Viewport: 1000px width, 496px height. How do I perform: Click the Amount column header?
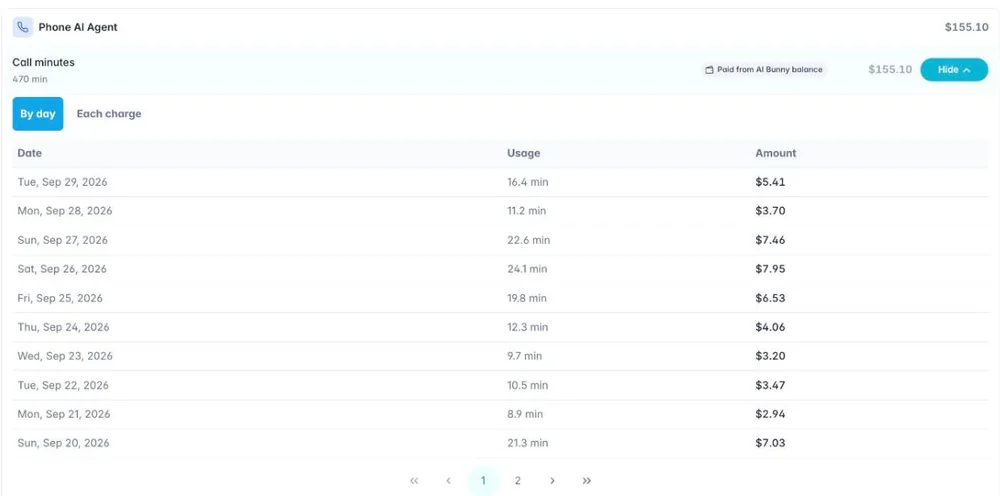(x=776, y=153)
